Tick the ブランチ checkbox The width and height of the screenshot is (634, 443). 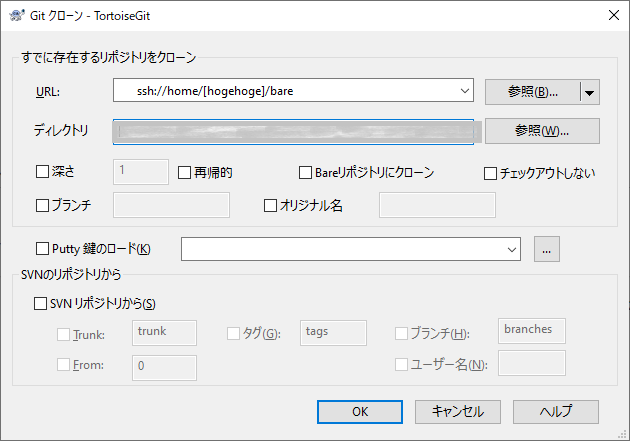tap(42, 205)
